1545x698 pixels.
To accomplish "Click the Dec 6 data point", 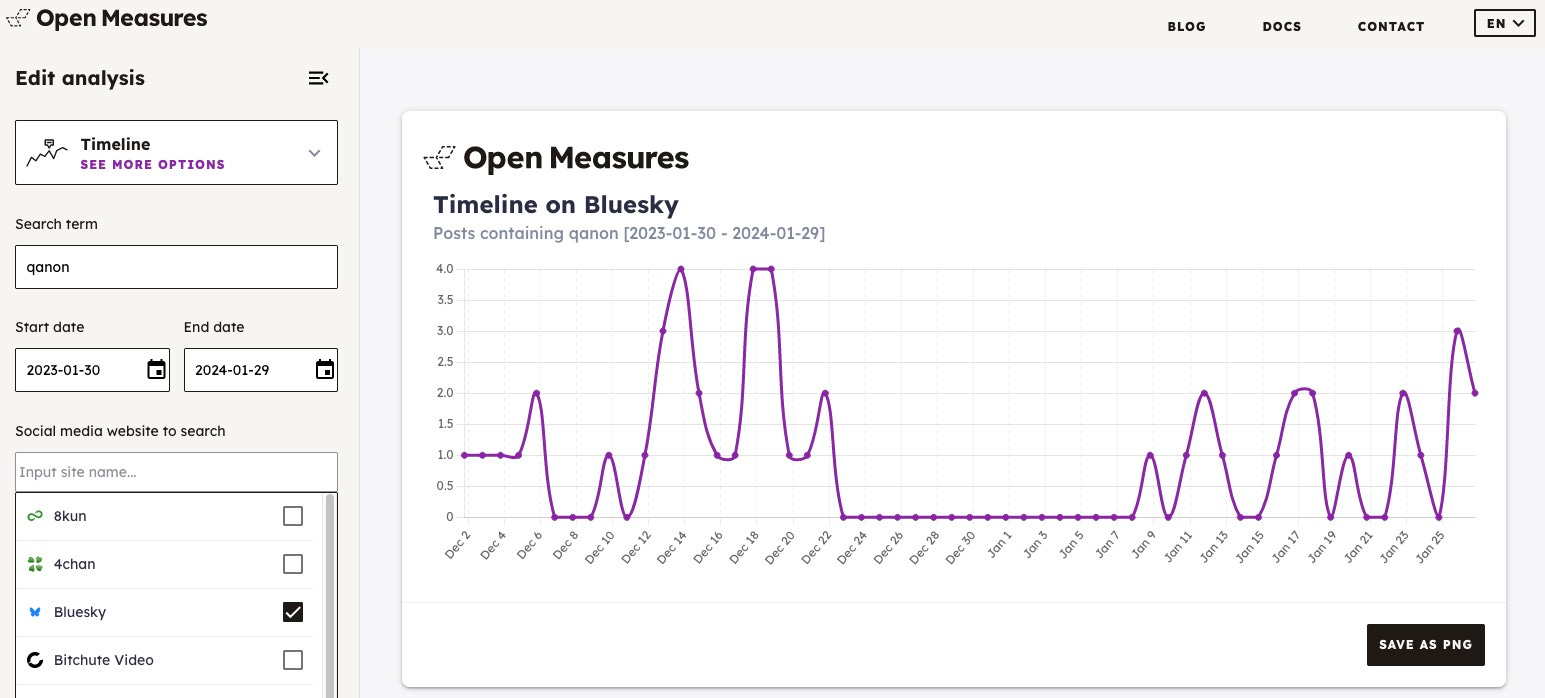I will coord(536,393).
